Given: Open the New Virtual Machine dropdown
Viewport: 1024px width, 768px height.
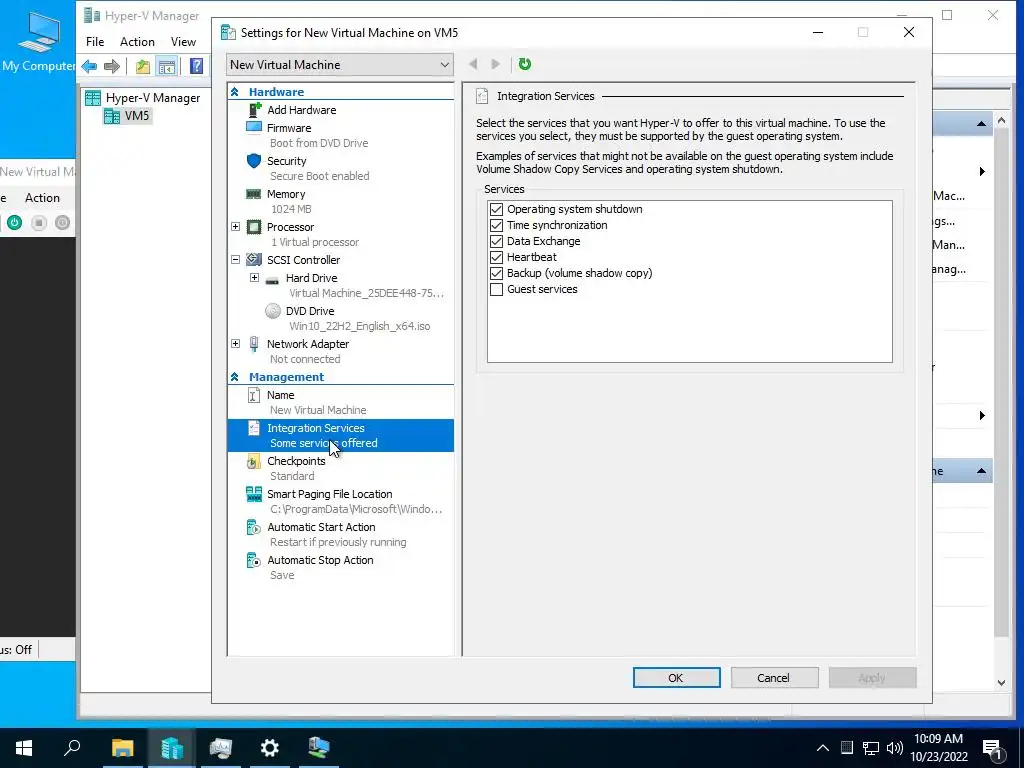Looking at the screenshot, I should (340, 65).
